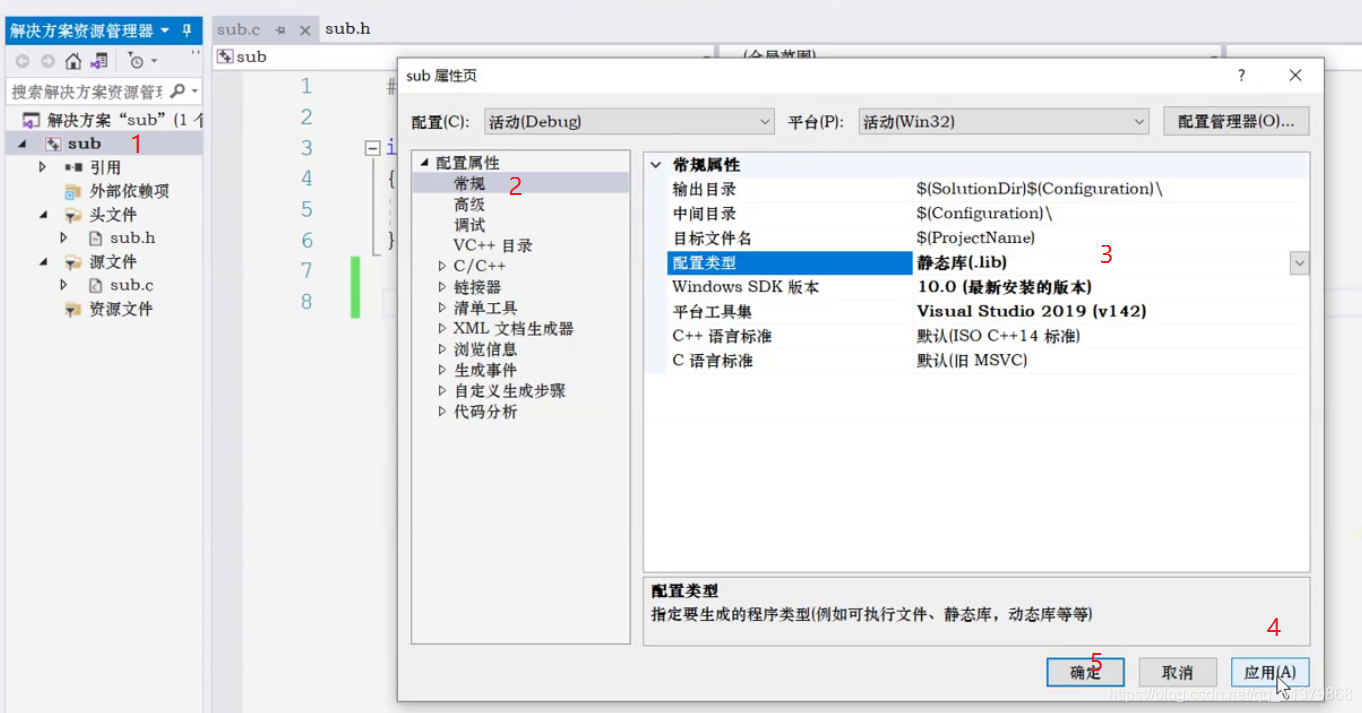Viewport: 1362px width, 713px height.
Task: Click the 引用 references icon
Action: 74,167
